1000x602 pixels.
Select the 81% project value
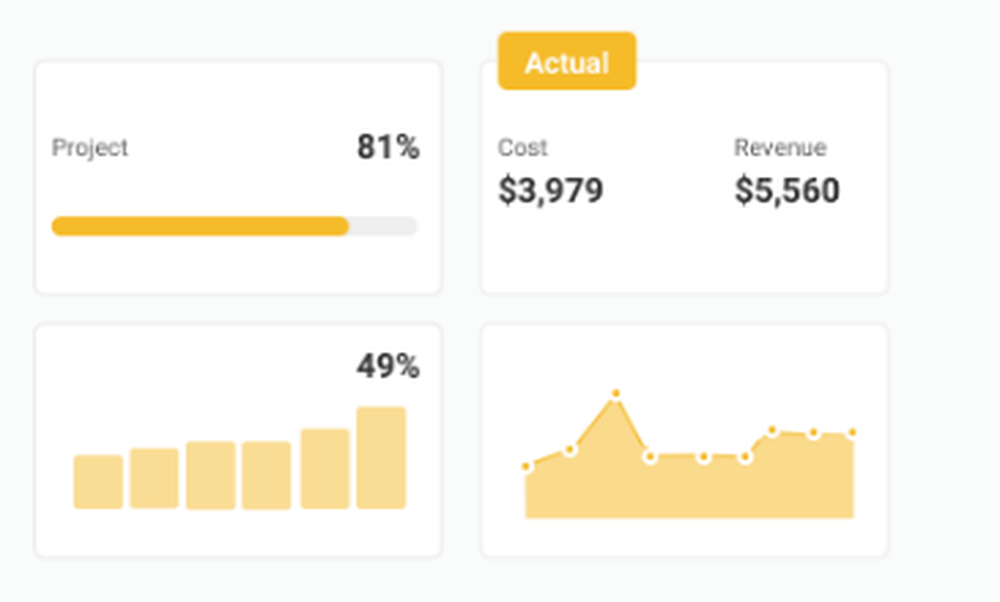coord(388,147)
